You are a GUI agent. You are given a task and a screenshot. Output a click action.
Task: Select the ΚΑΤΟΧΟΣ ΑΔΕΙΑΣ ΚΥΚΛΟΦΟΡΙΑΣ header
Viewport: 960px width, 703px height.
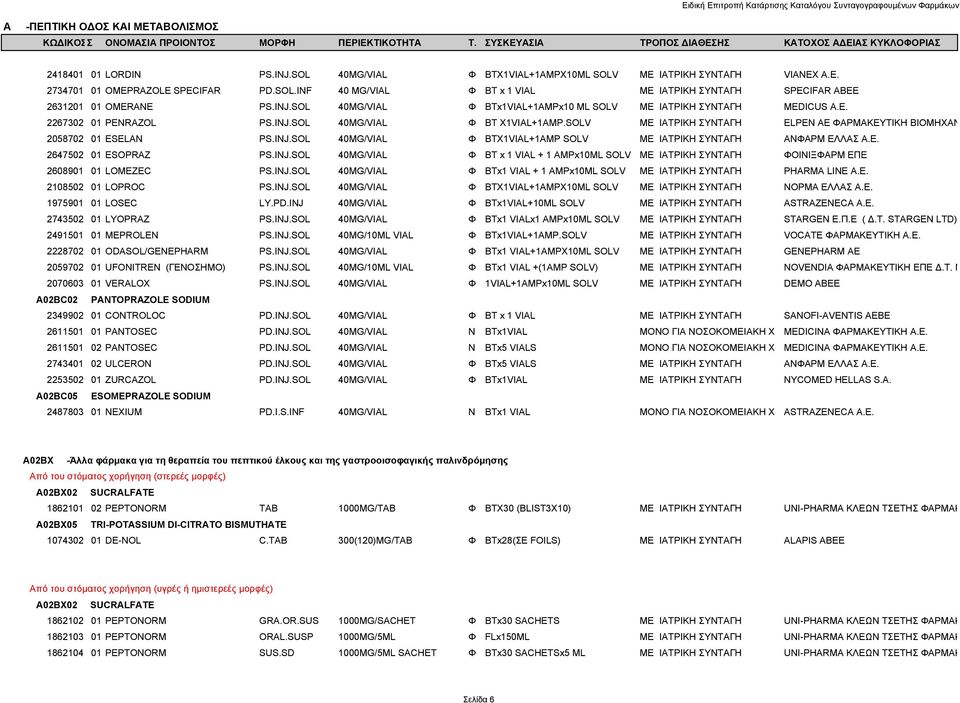862,43
